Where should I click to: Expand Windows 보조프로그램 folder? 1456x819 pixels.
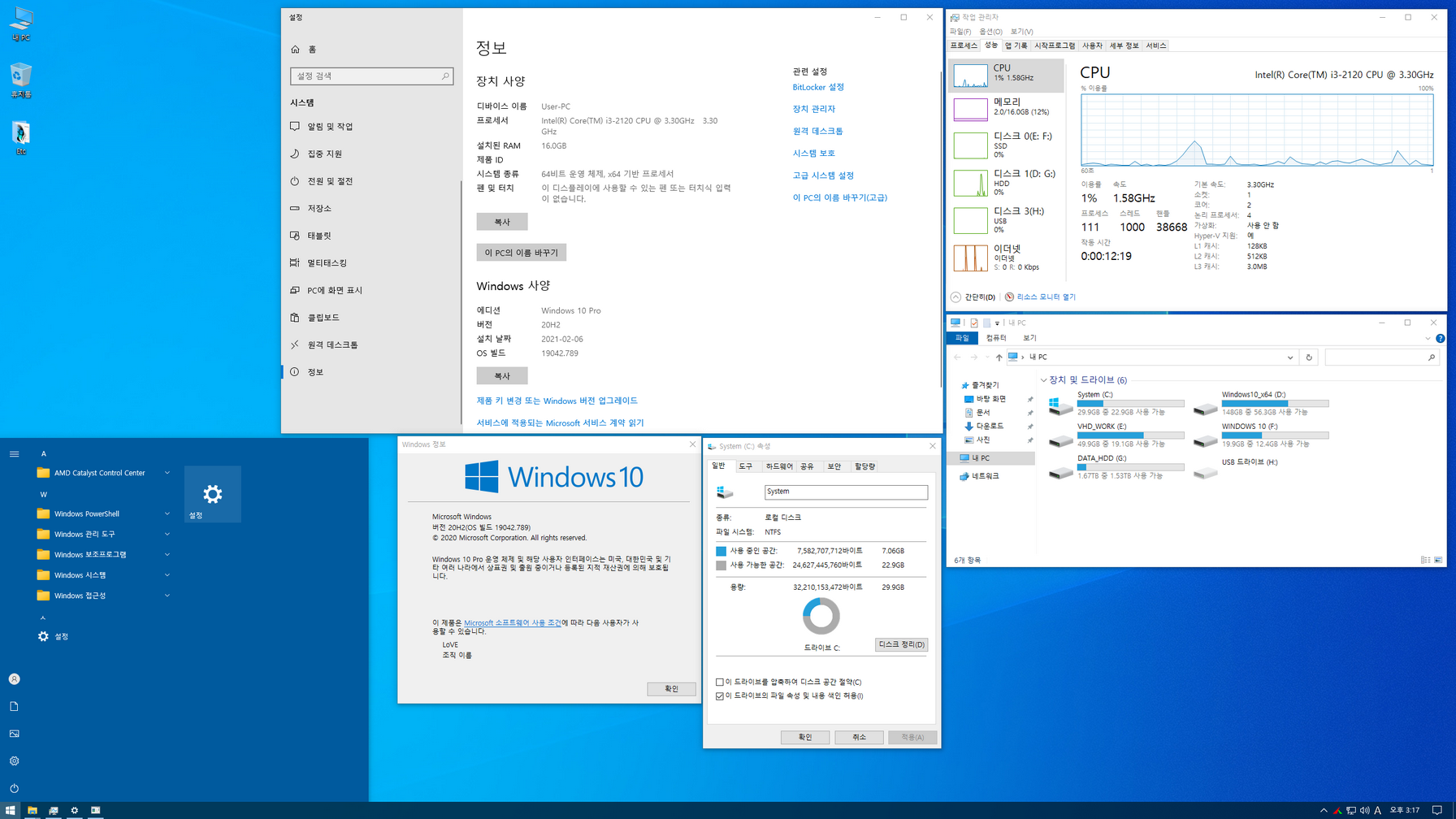coord(104,555)
